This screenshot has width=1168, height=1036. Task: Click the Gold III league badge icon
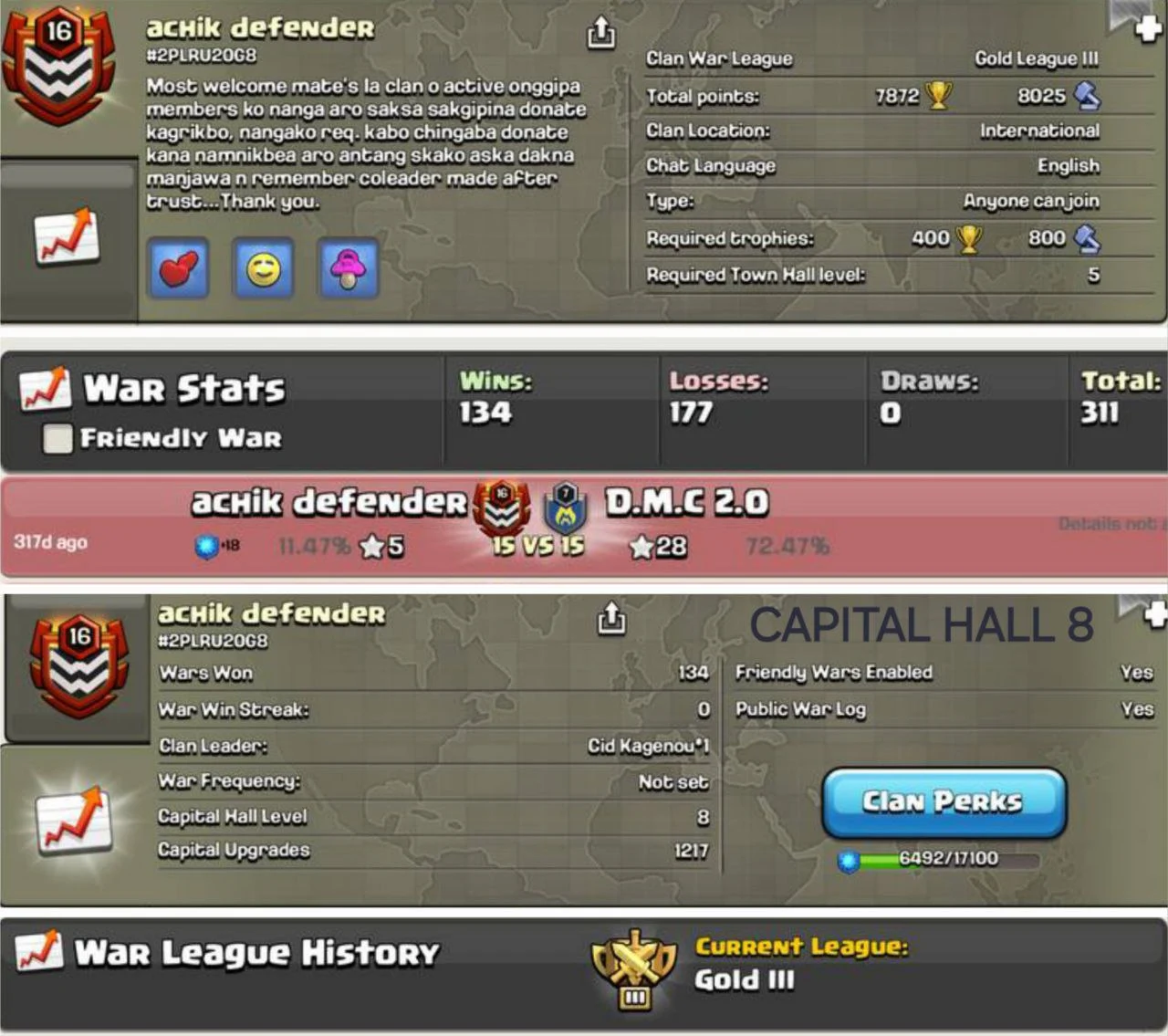(634, 969)
